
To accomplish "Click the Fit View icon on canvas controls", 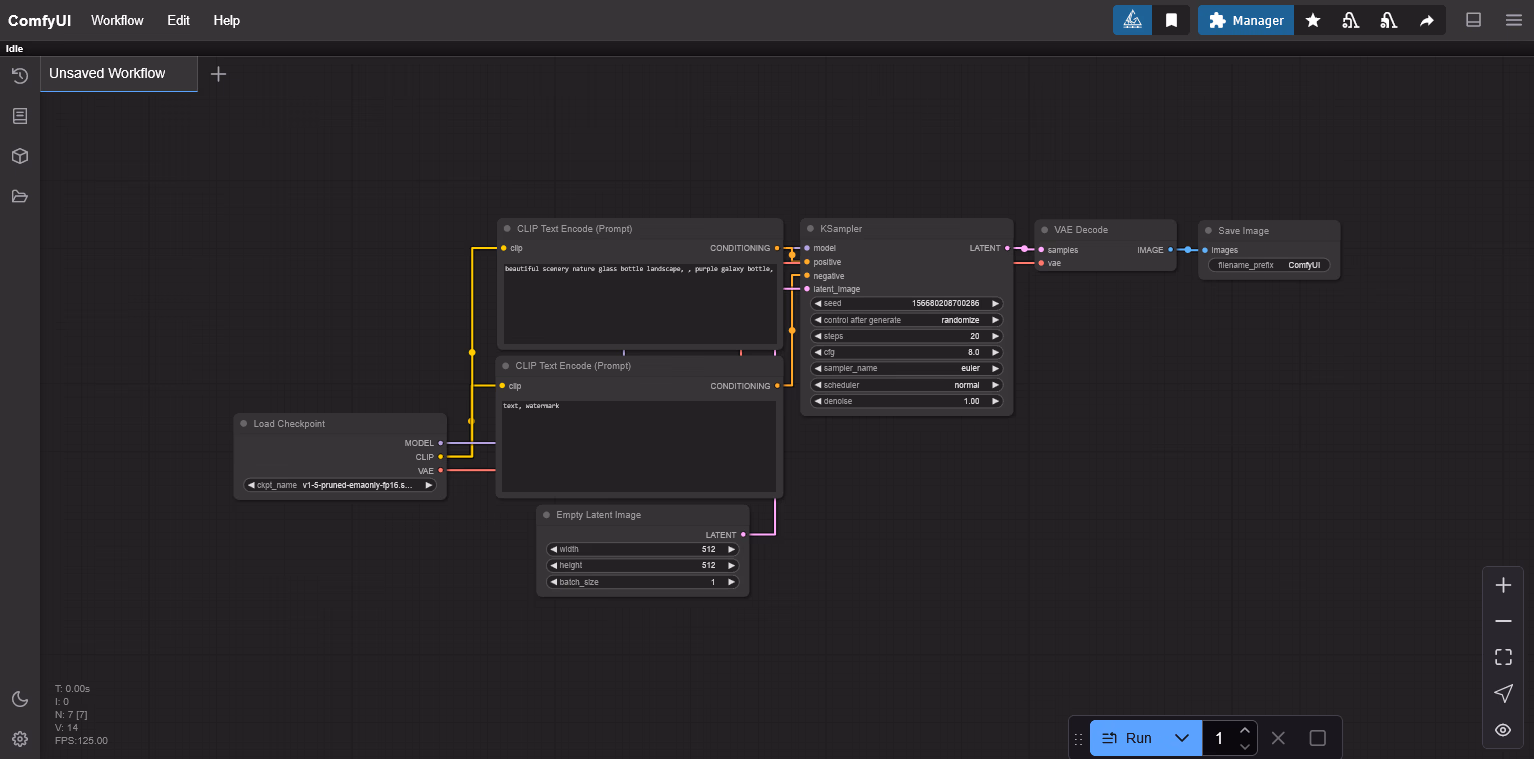I will 1503,657.
